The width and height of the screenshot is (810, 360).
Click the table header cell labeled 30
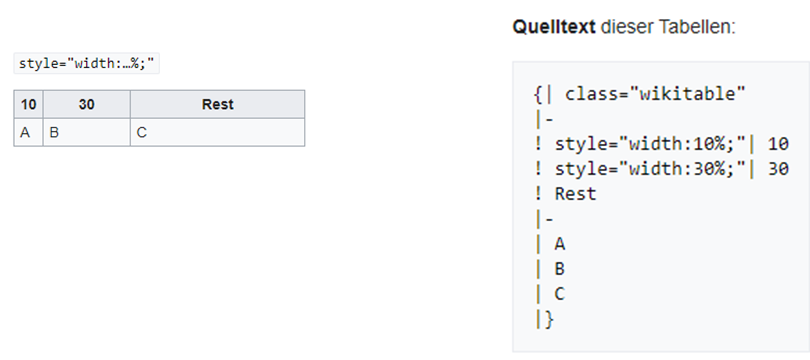tap(87, 104)
